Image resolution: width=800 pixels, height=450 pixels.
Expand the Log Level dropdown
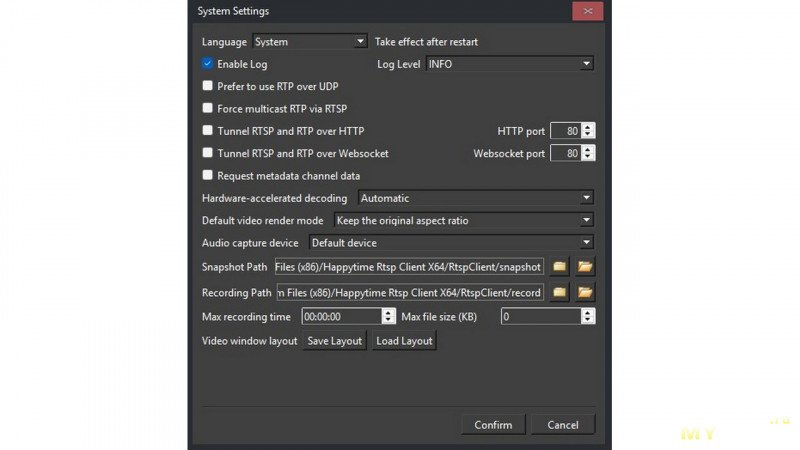coord(510,64)
